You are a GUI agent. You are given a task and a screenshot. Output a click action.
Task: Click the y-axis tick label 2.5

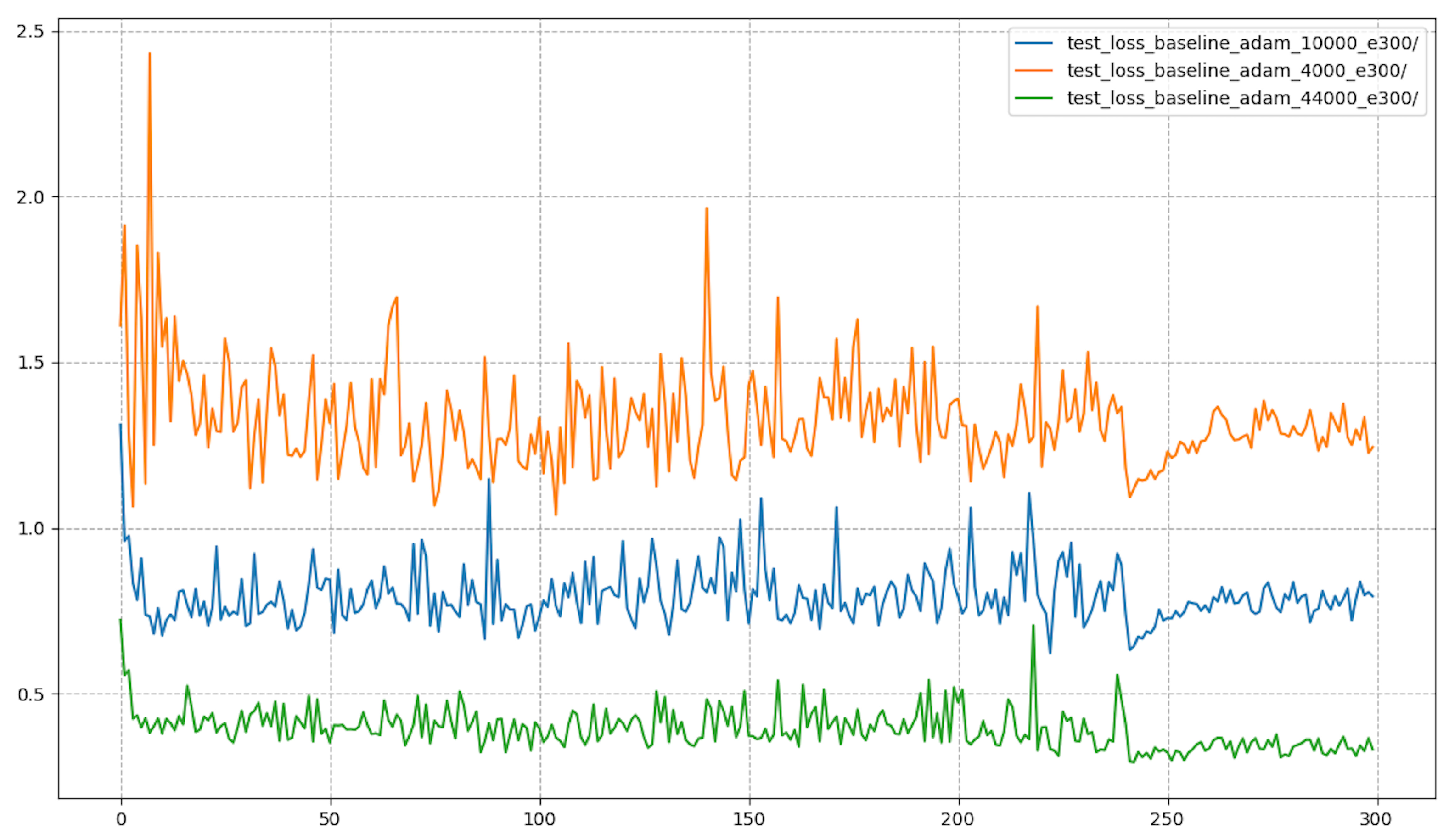coord(30,32)
